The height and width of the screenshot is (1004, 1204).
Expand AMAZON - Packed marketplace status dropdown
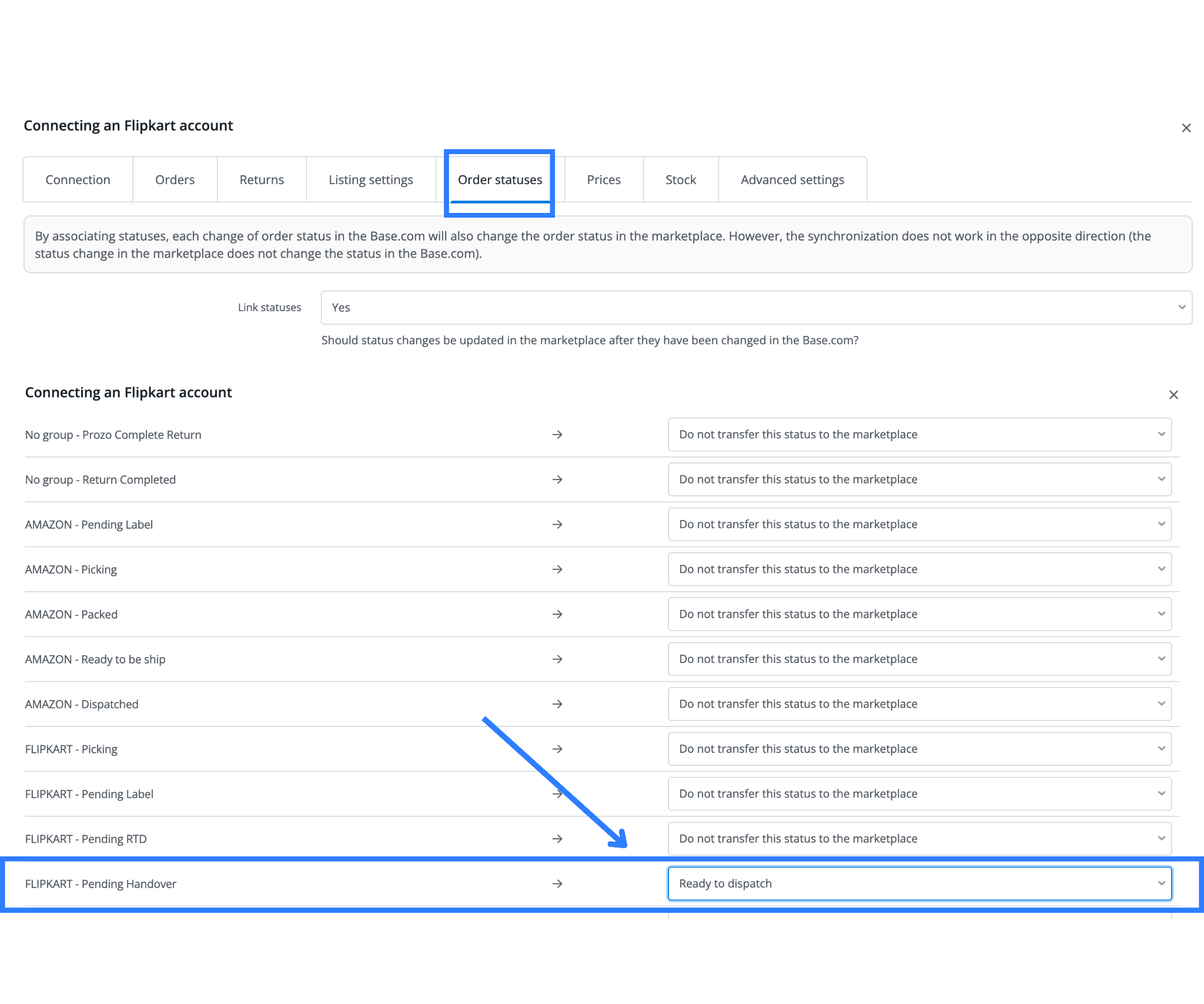[x=919, y=614]
